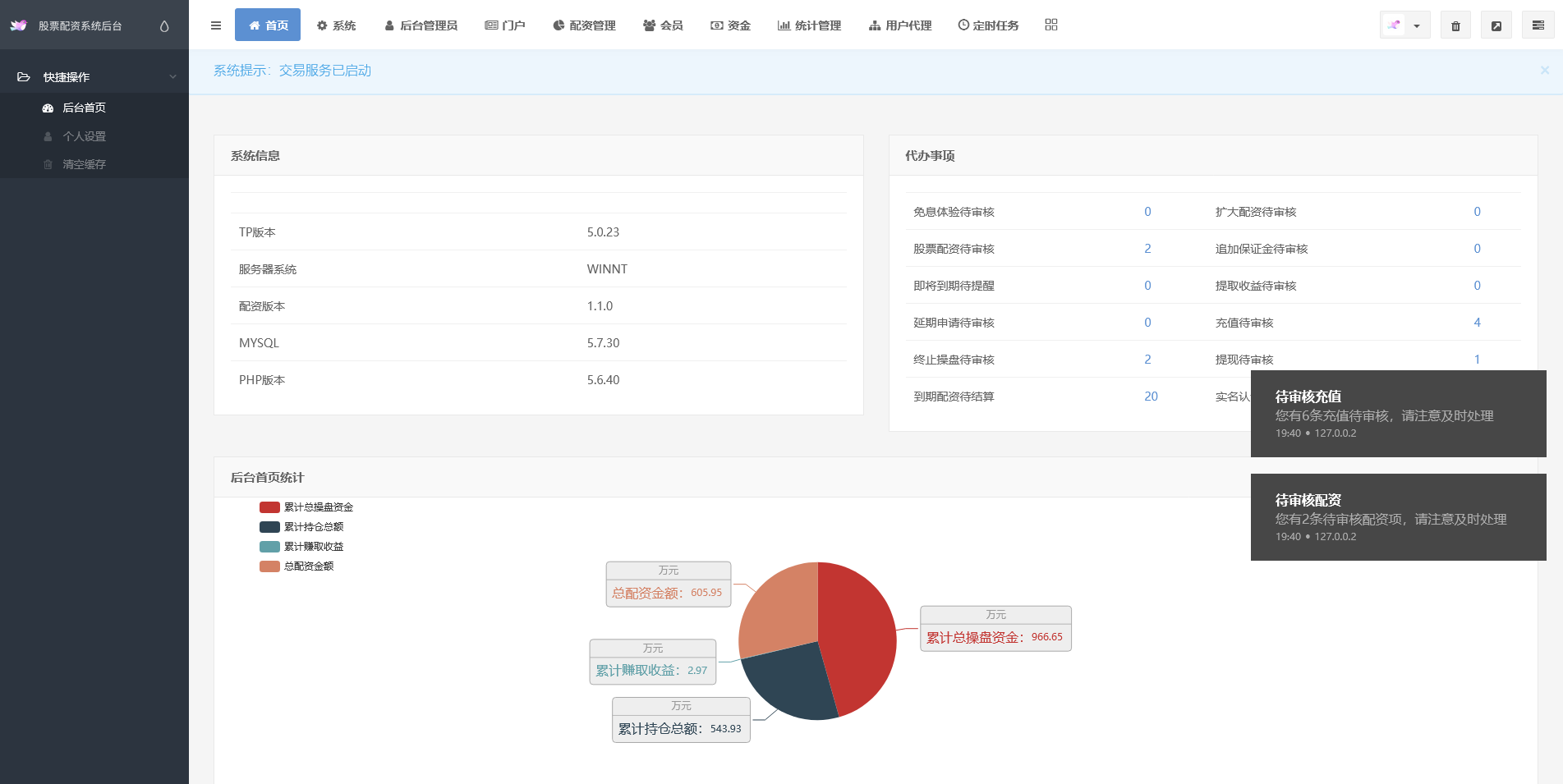
Task: Open the 用户代理 menu
Action: pos(900,25)
